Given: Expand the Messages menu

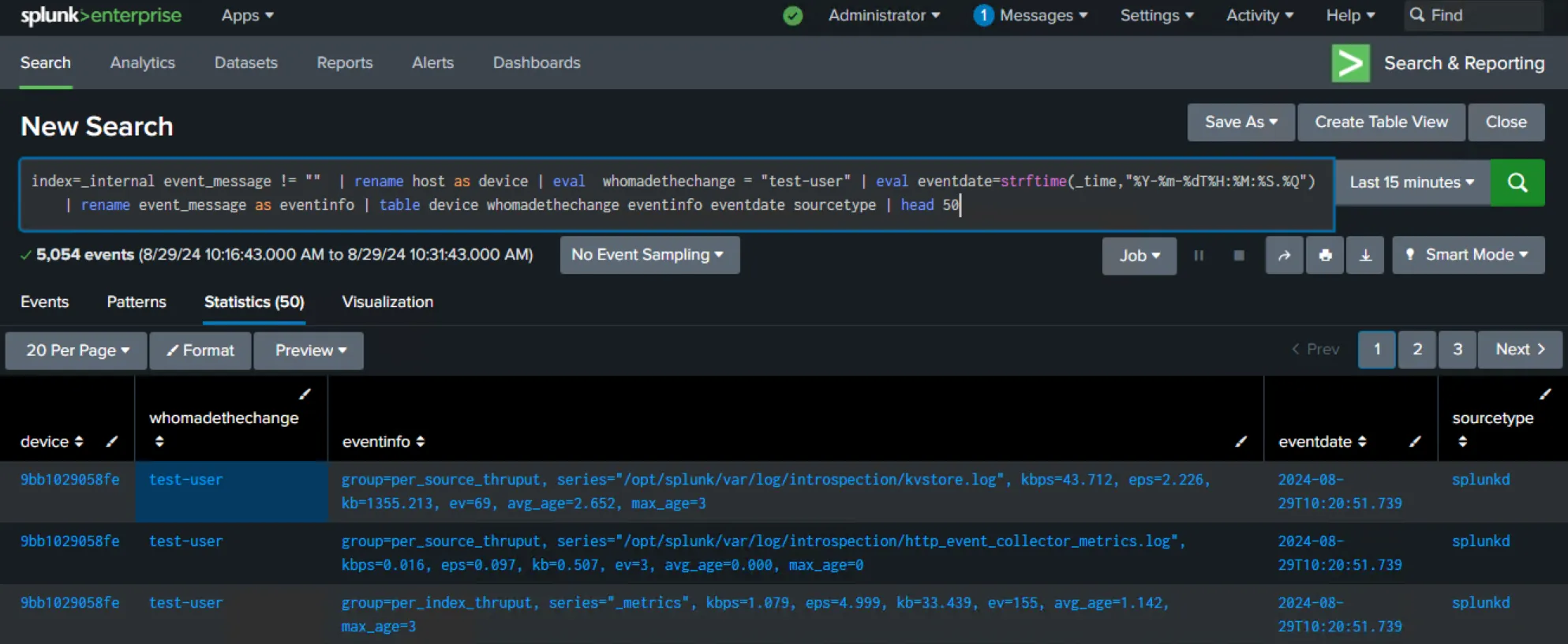Looking at the screenshot, I should point(1043,16).
